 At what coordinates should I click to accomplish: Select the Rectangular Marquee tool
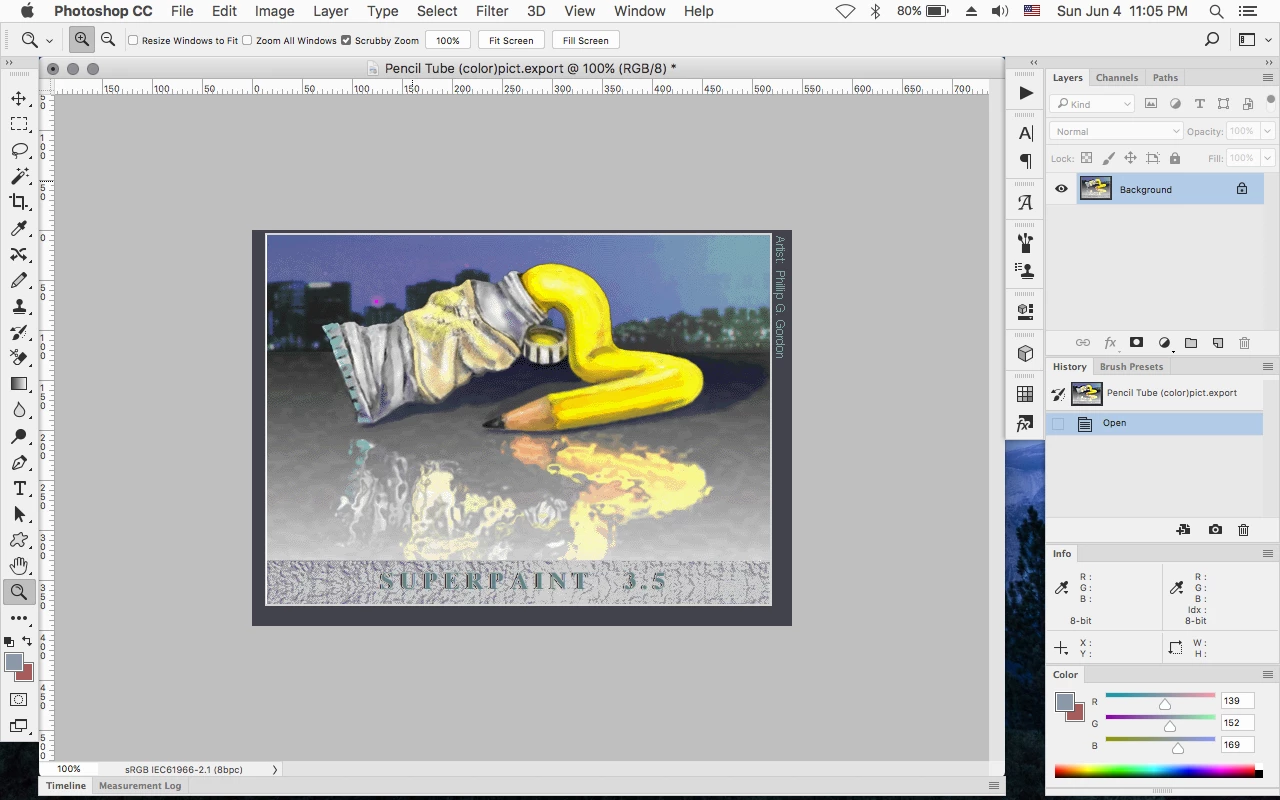pyautogui.click(x=19, y=124)
